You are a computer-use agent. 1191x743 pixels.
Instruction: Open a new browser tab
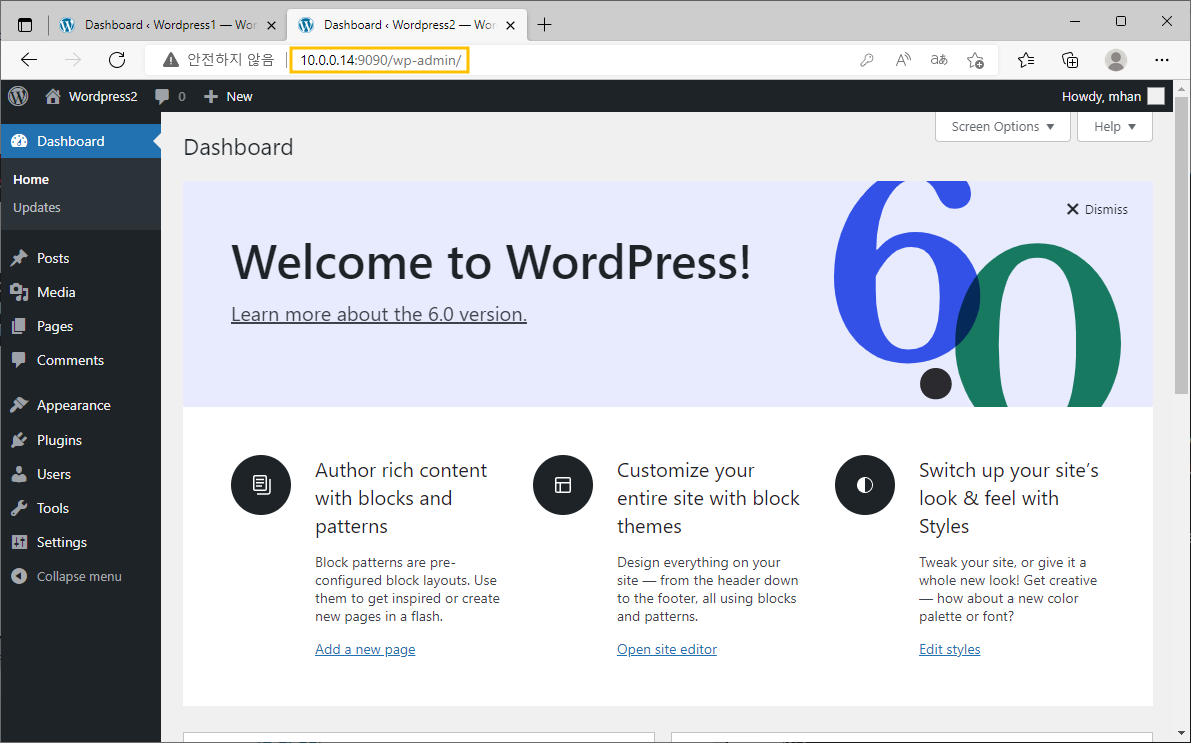click(x=545, y=25)
